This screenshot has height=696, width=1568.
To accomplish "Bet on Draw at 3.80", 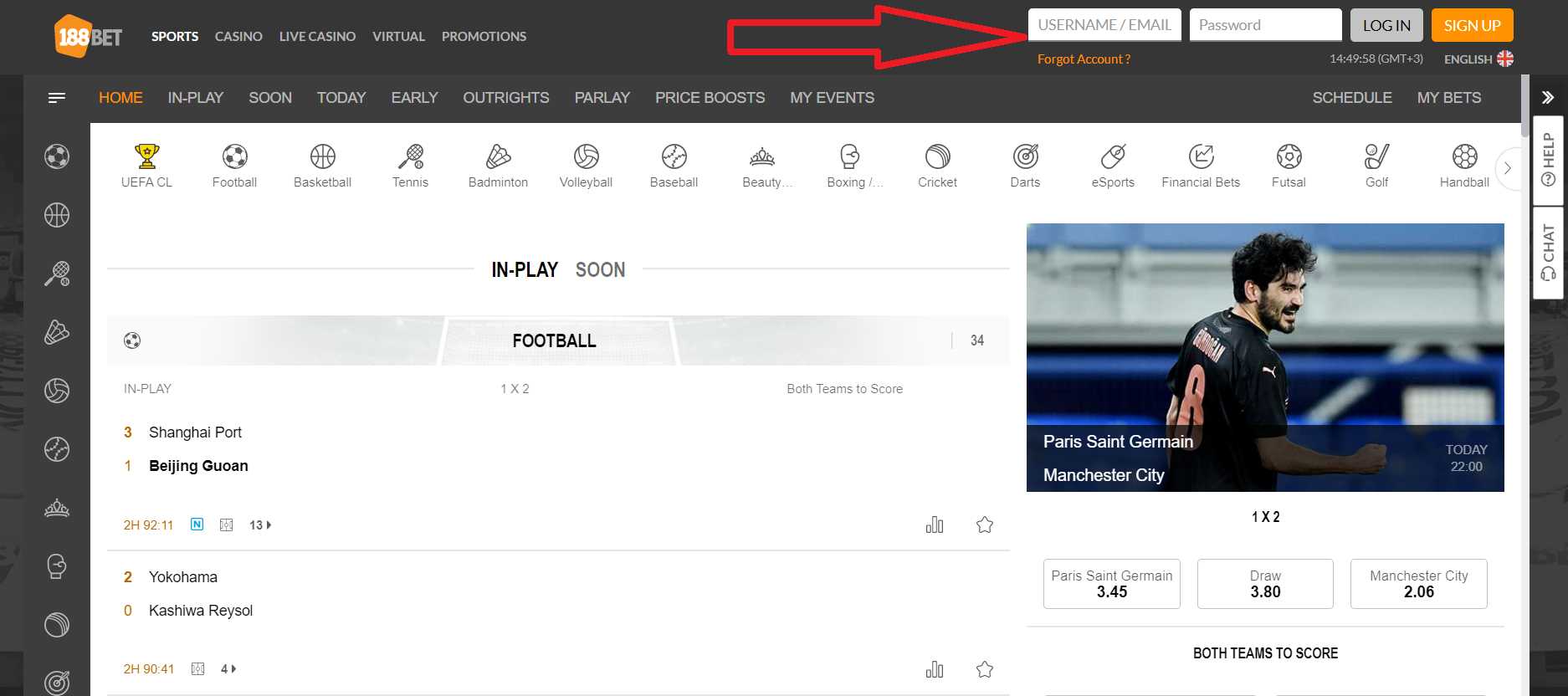I will tap(1265, 584).
